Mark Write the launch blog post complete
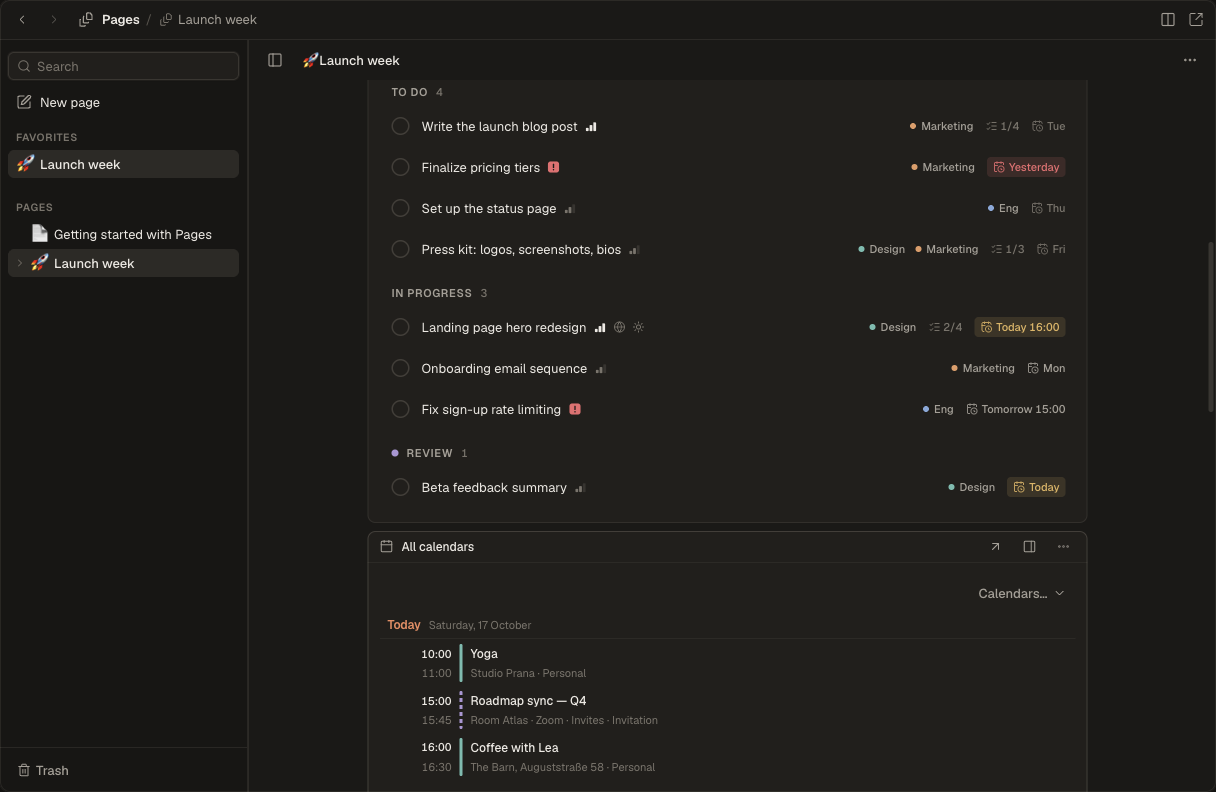 point(400,126)
